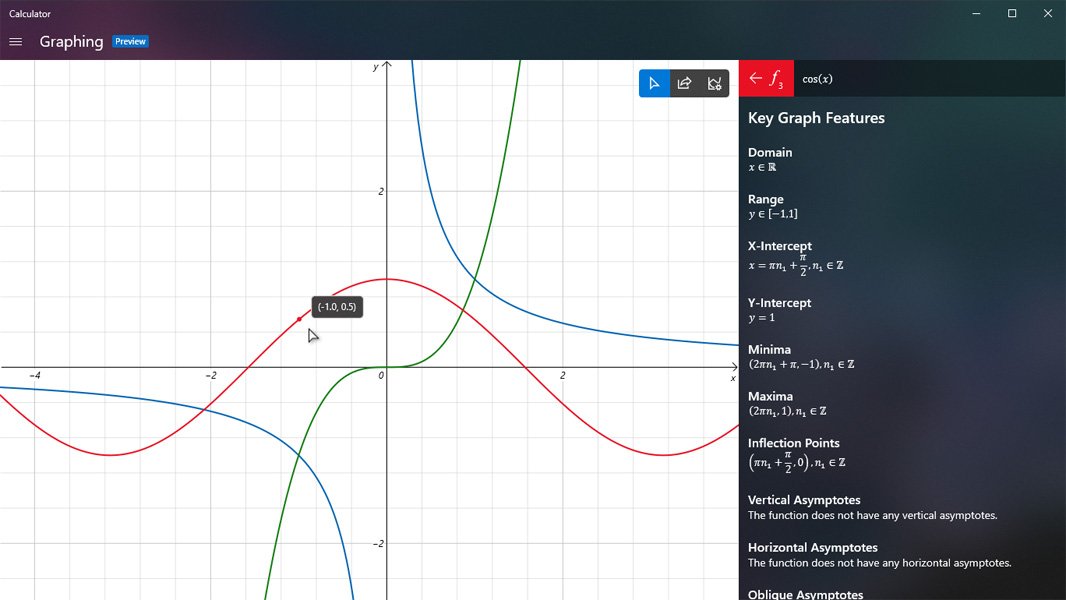
Task: Click the Graphing mode title
Action: tap(71, 42)
